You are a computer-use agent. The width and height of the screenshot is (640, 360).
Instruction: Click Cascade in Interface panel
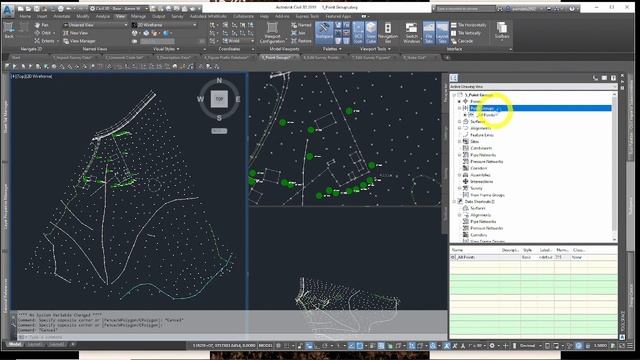462,41
